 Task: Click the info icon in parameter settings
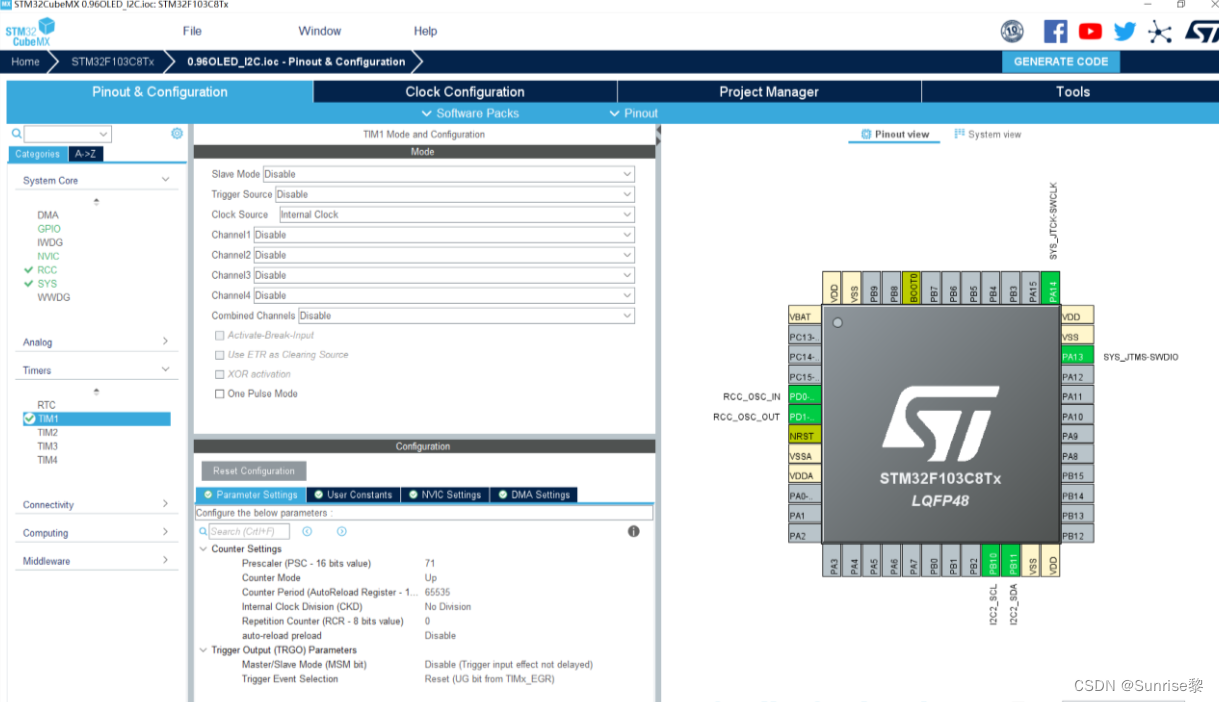click(633, 531)
